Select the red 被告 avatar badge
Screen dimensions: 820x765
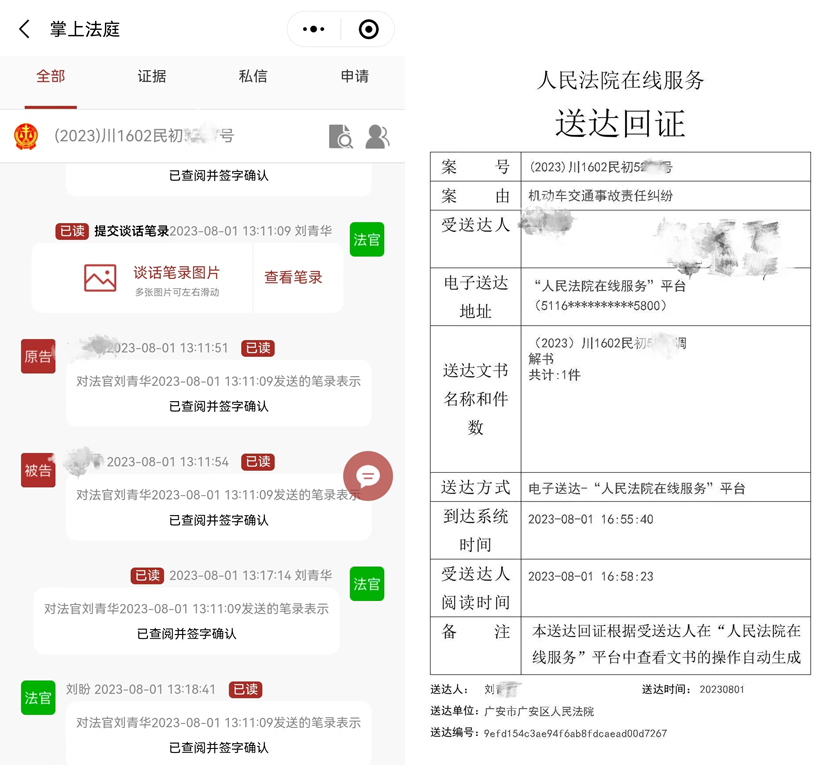coord(38,470)
